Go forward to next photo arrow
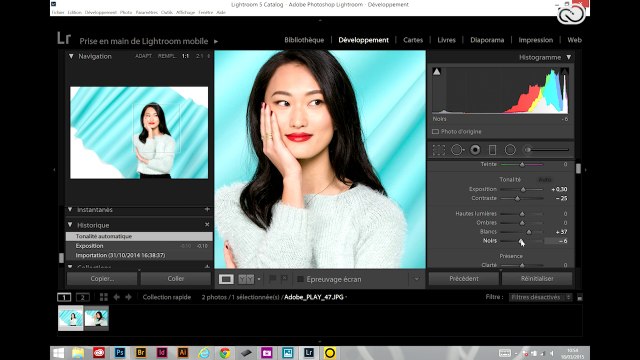This screenshot has width=640, height=360. click(x=129, y=297)
